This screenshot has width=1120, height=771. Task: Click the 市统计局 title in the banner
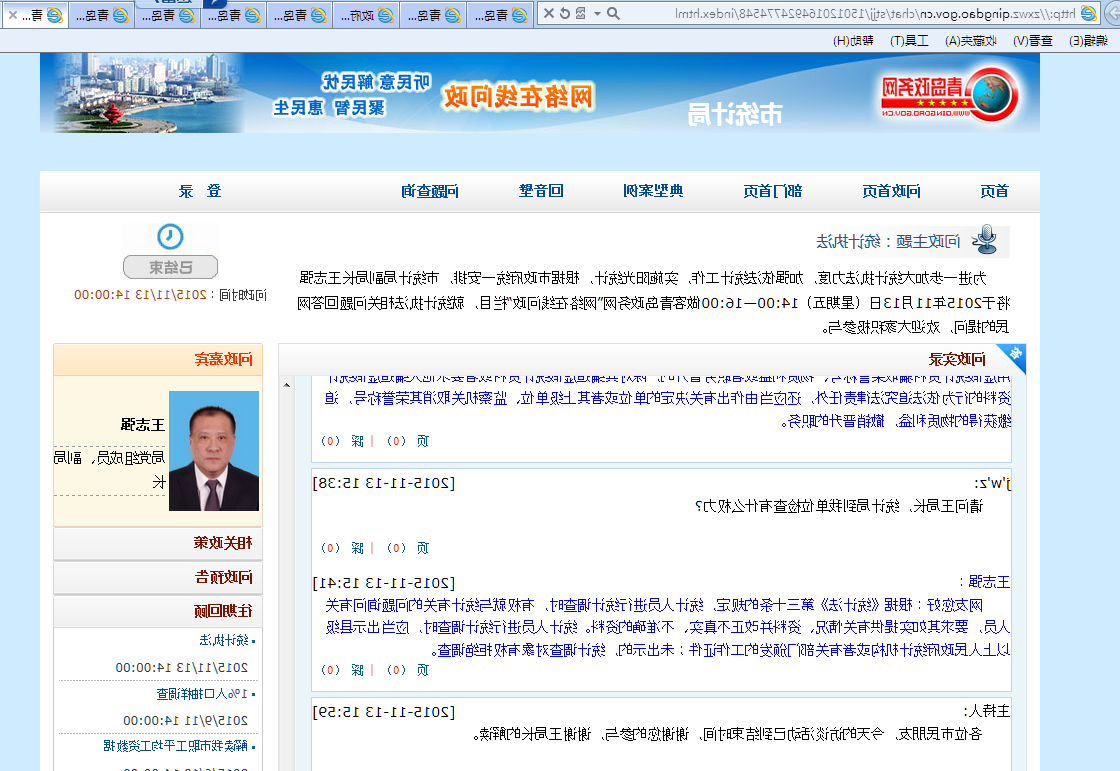tap(734, 114)
